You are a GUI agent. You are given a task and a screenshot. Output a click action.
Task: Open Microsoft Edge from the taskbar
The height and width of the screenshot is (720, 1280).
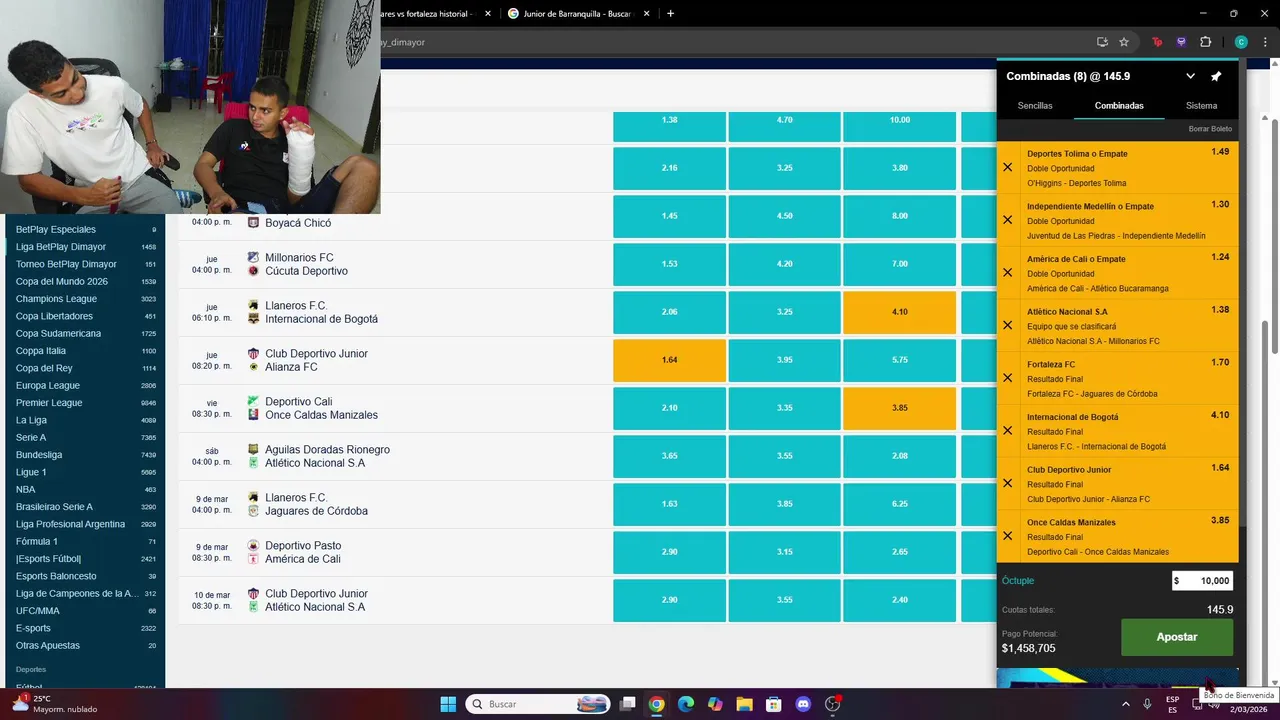click(686, 704)
